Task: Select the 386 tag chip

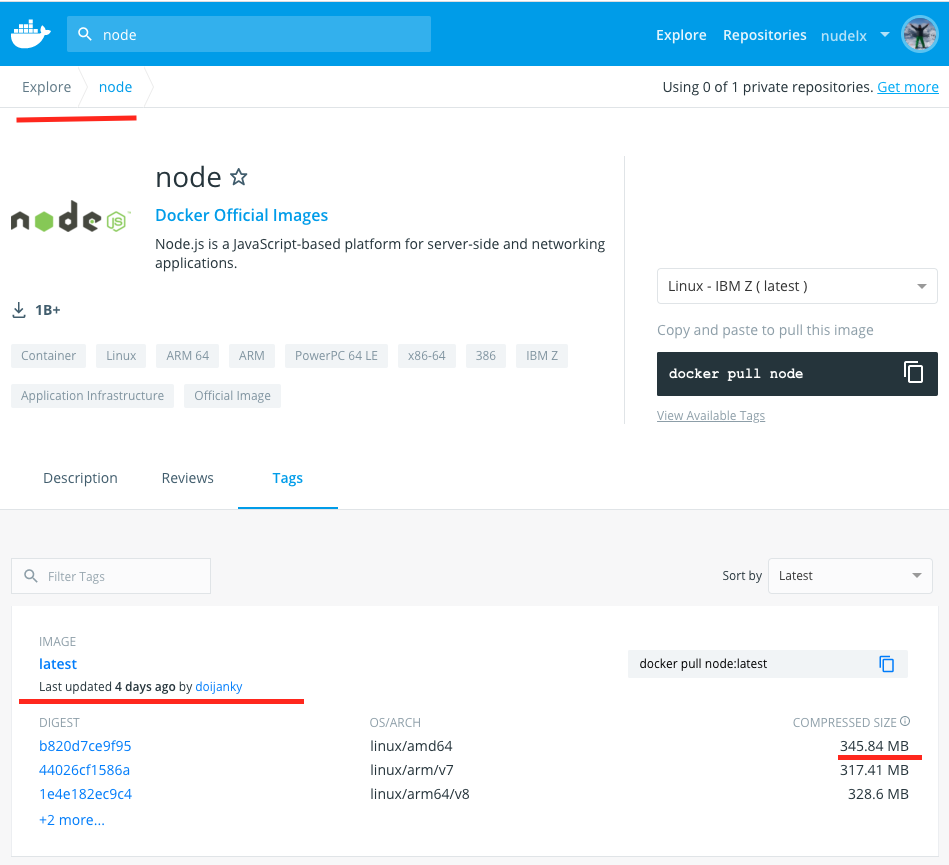Action: pos(485,356)
